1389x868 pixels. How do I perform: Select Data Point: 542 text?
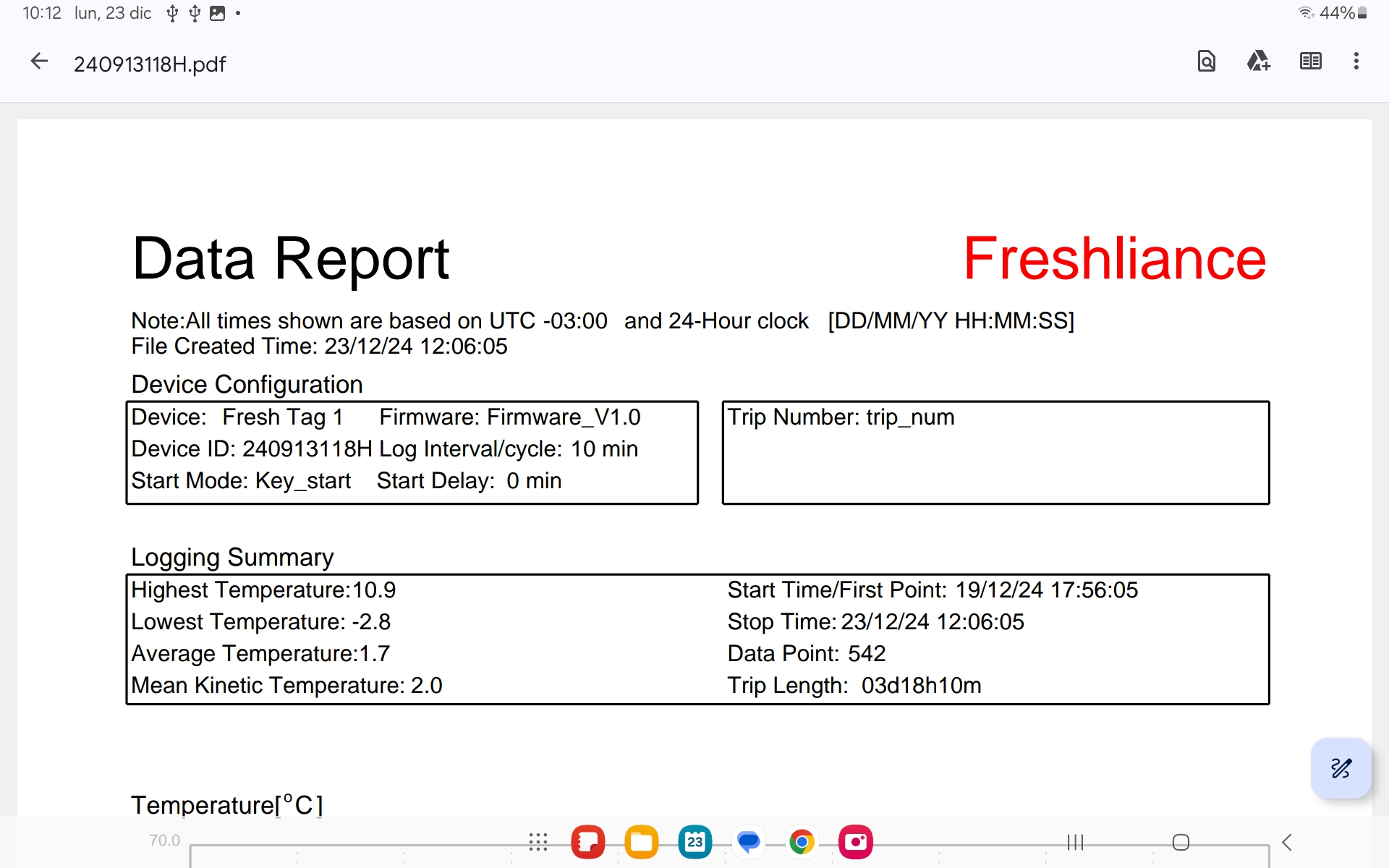[806, 654]
